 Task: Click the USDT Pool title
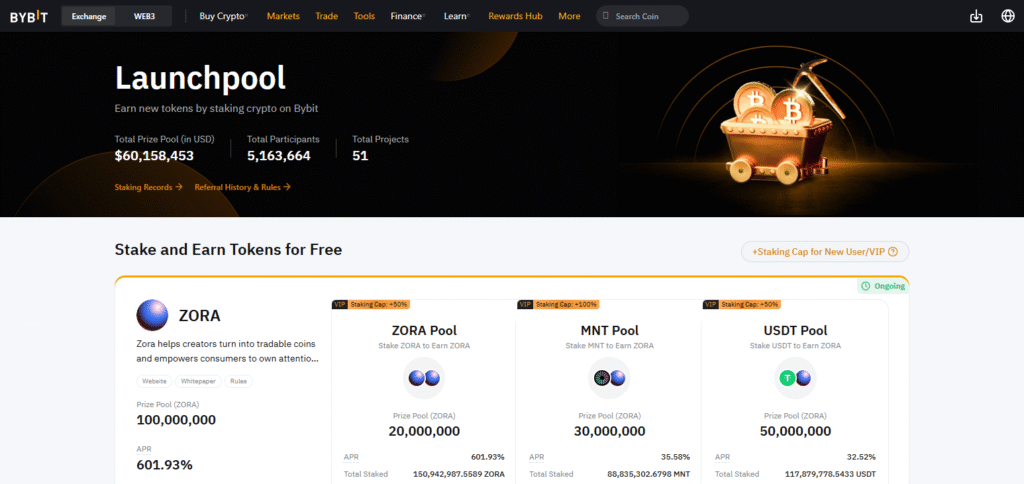point(795,331)
